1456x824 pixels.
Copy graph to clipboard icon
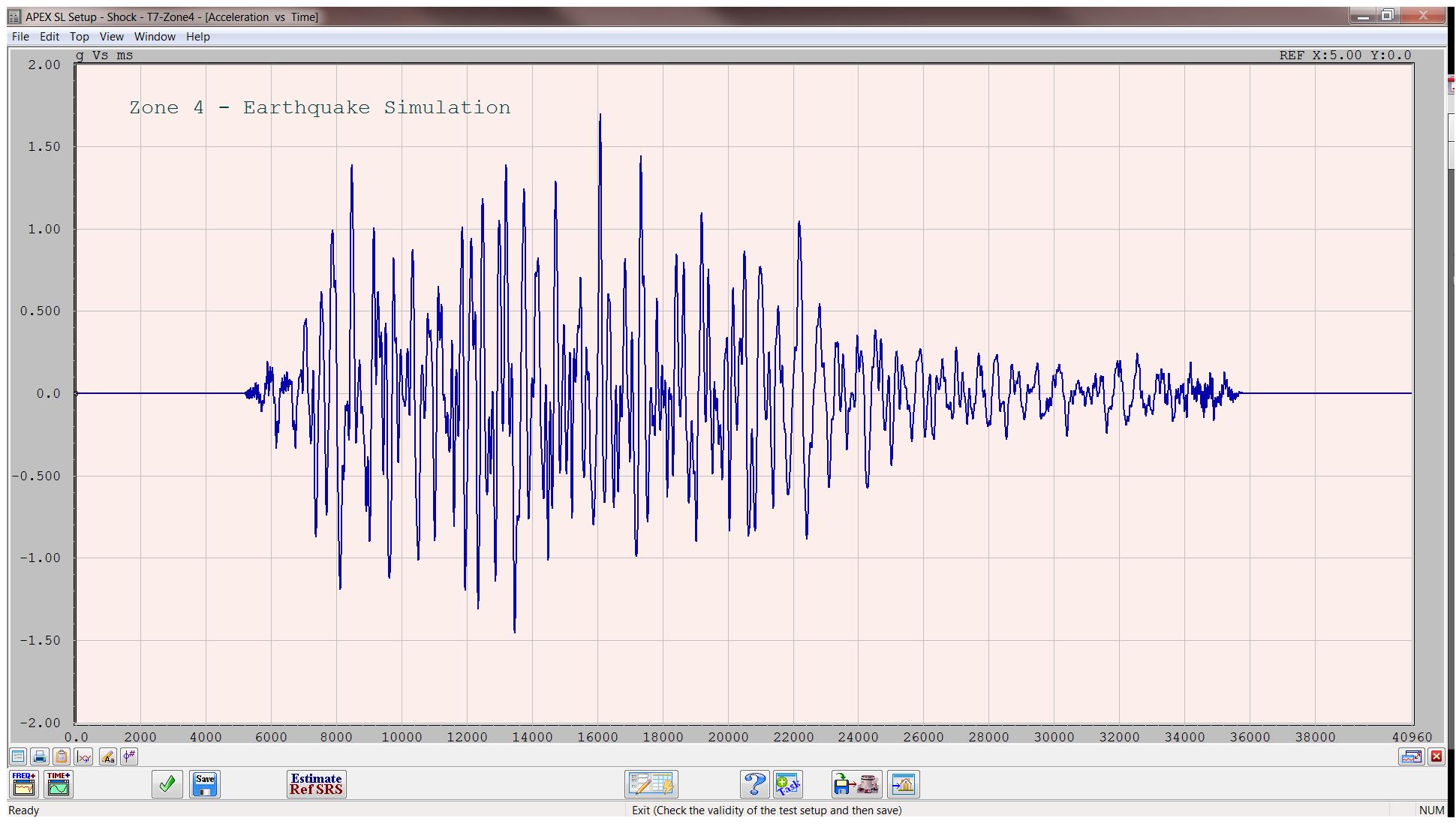[x=62, y=756]
